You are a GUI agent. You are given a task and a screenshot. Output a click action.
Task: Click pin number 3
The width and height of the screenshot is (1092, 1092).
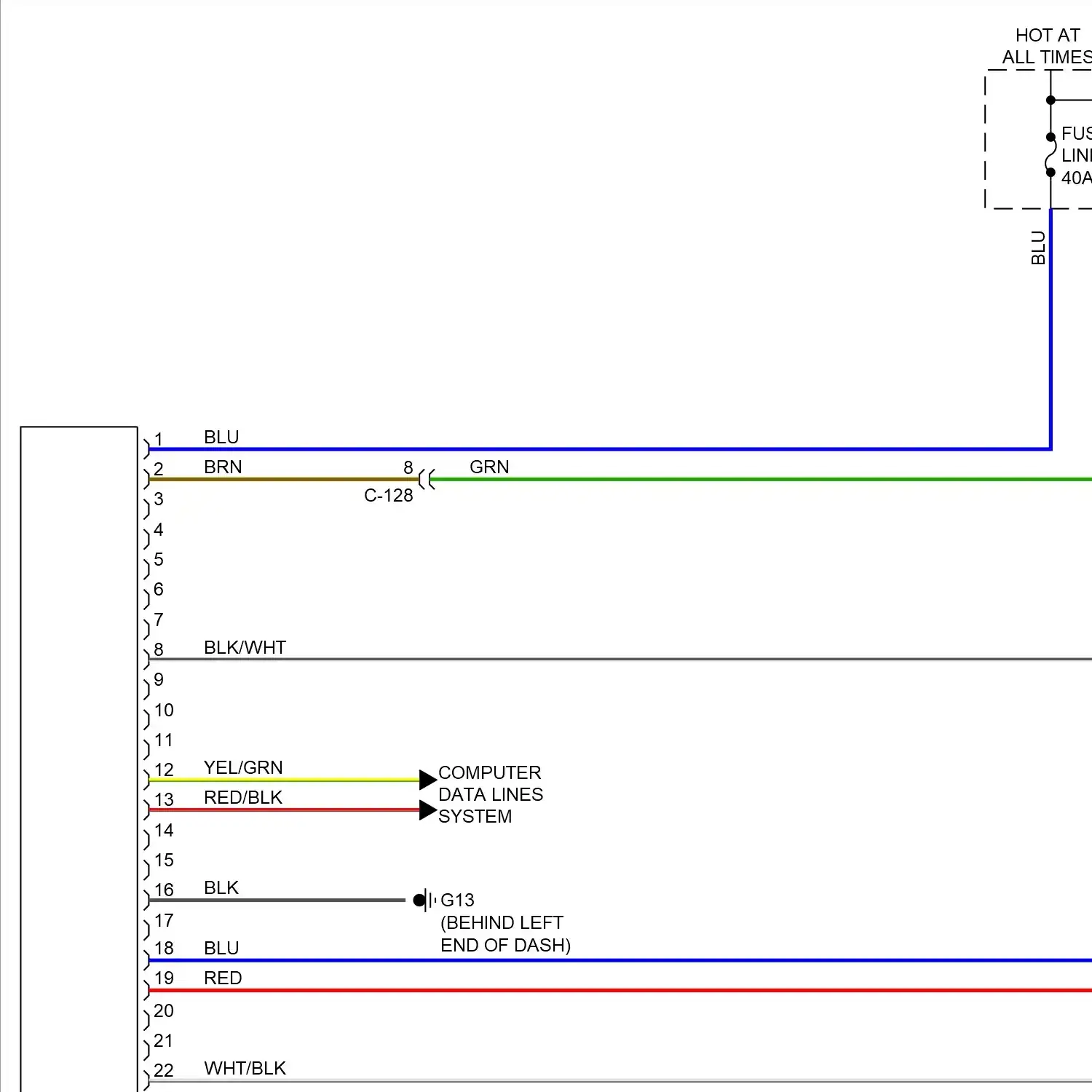(x=159, y=499)
